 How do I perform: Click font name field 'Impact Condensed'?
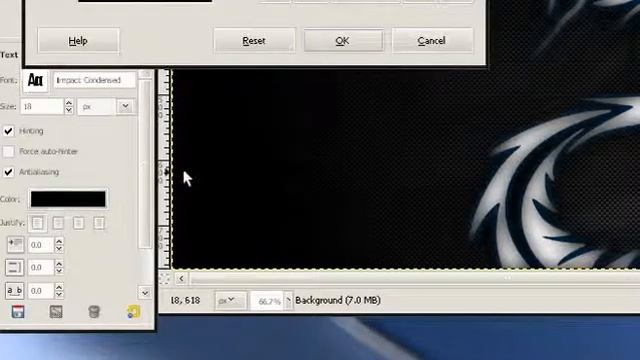94,80
